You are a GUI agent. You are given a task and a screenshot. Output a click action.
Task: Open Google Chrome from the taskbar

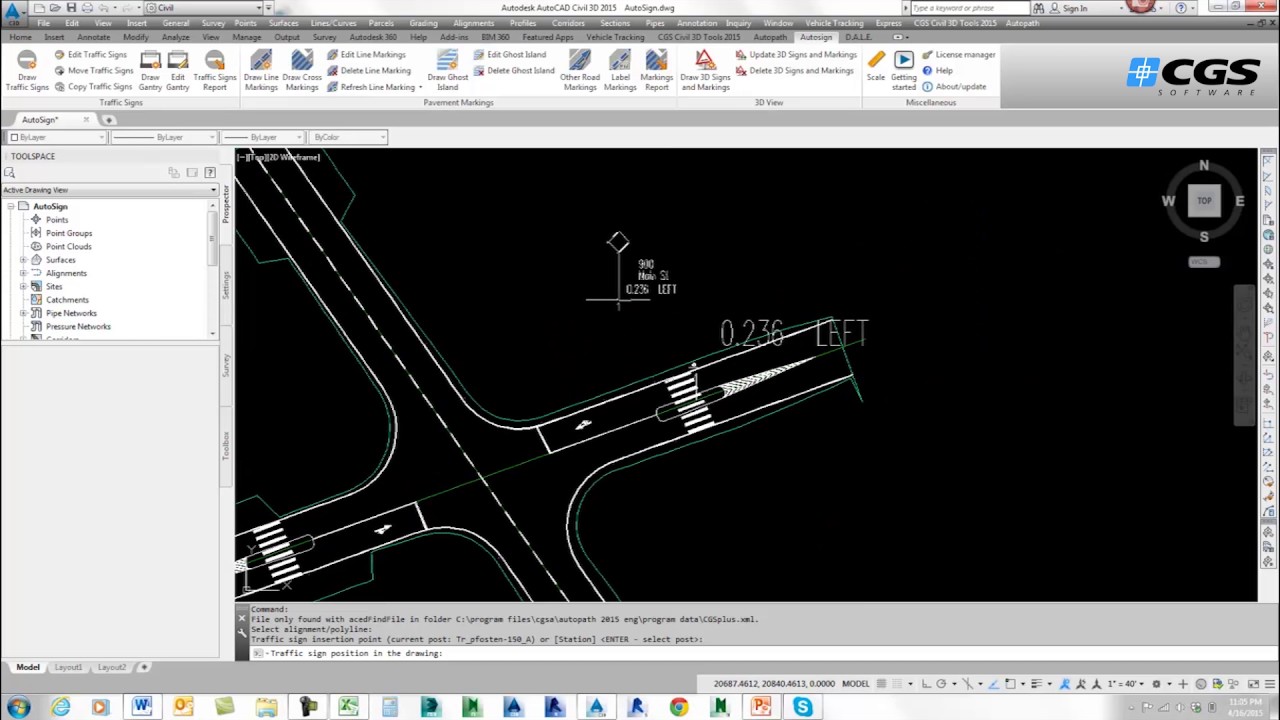click(x=679, y=708)
